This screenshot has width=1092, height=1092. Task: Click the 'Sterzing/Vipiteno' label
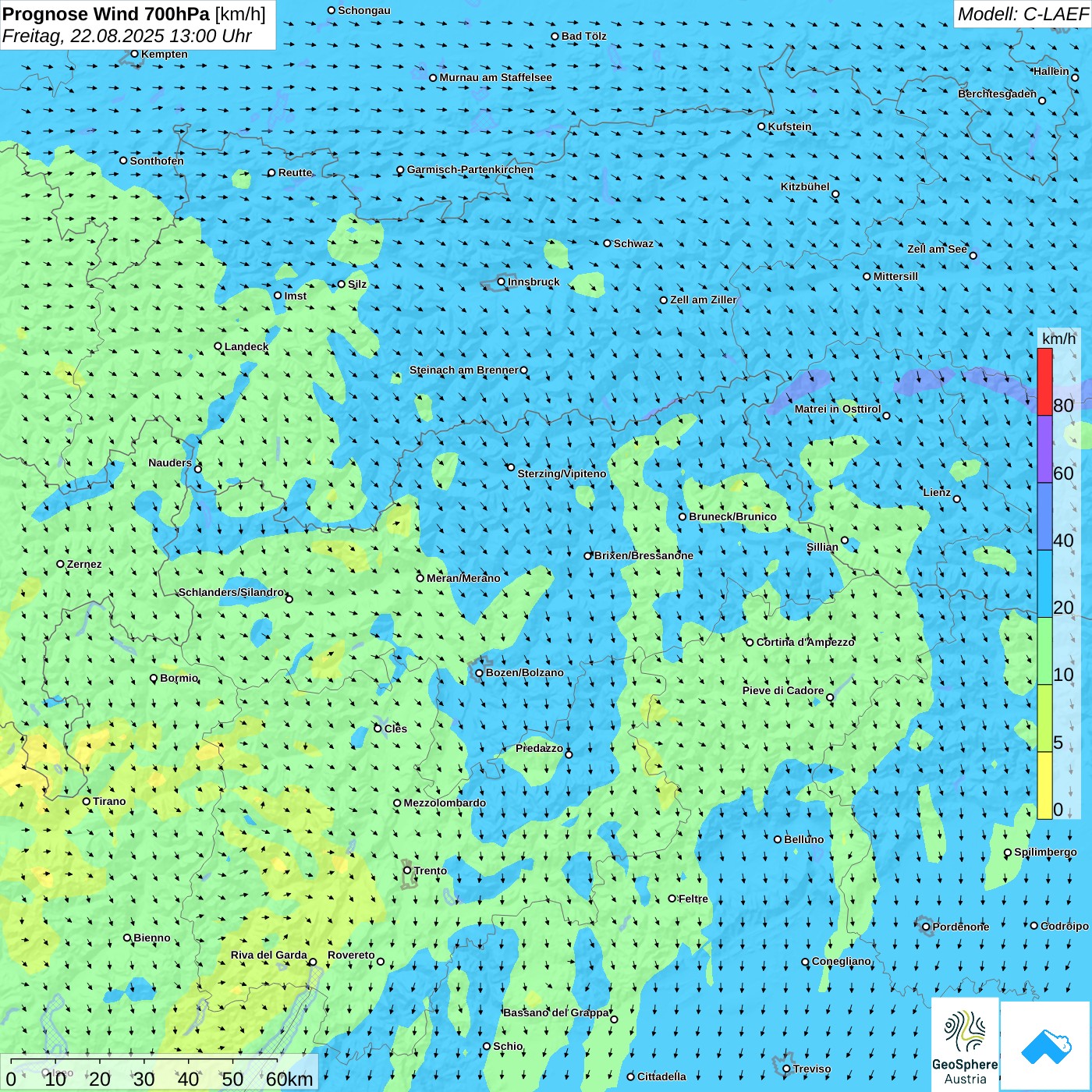(562, 473)
